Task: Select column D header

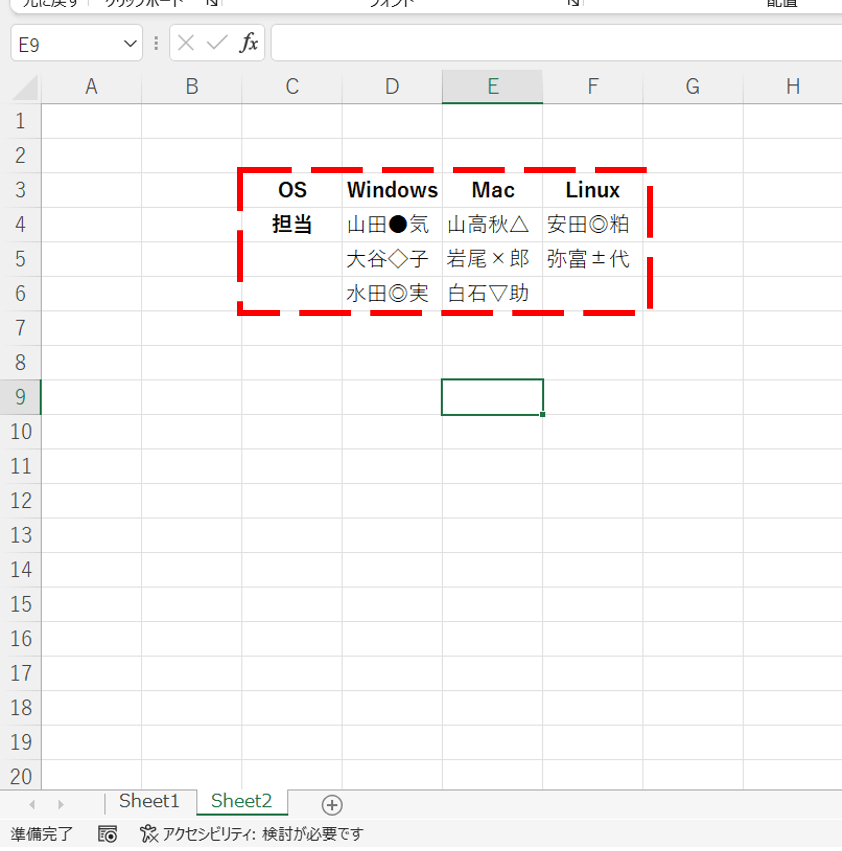Action: click(x=392, y=87)
